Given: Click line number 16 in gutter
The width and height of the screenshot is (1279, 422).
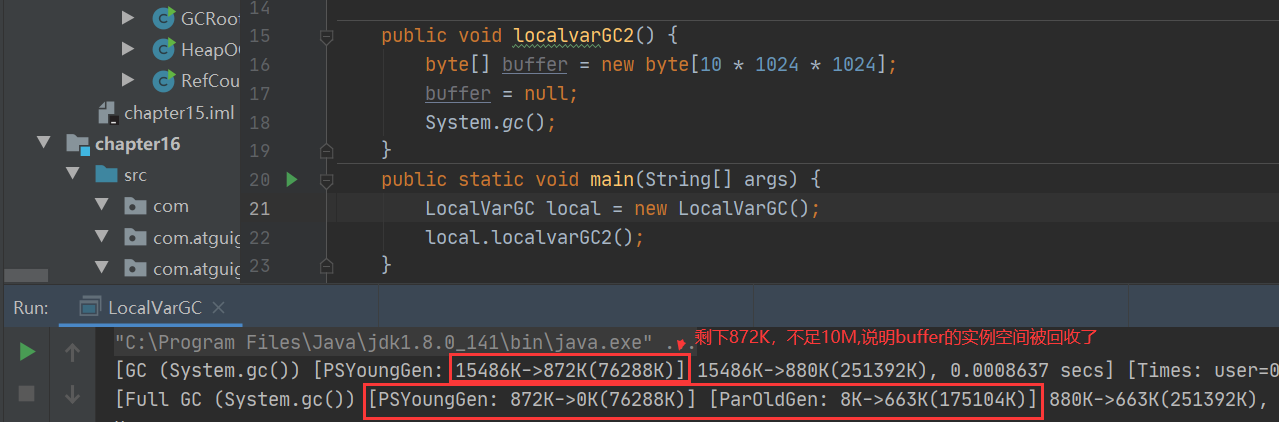Looking at the screenshot, I should tap(260, 65).
